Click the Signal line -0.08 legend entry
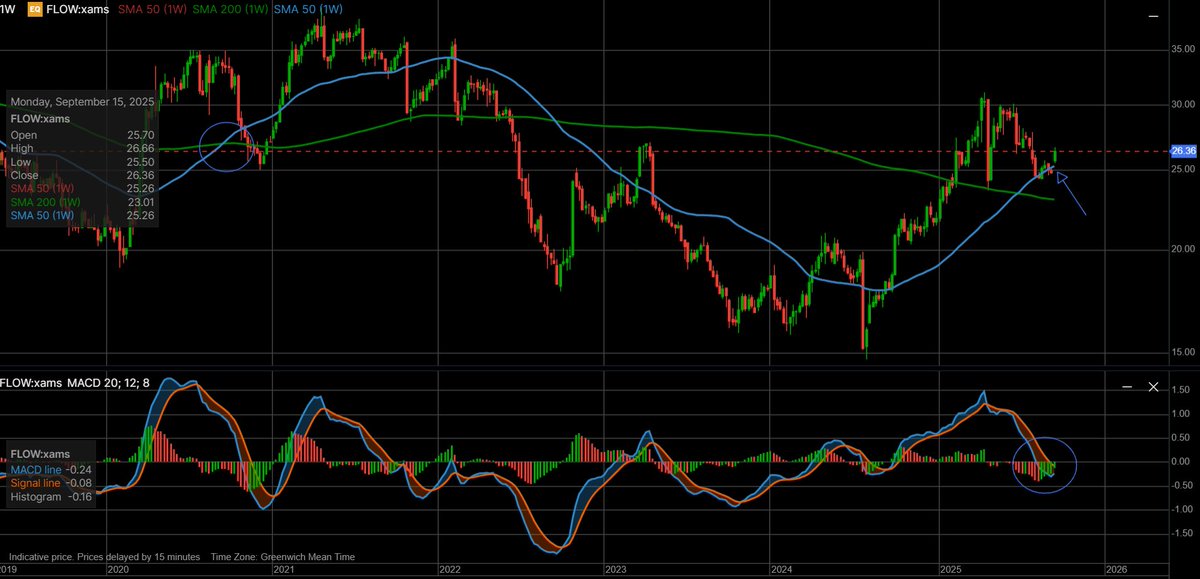The image size is (1200, 579). [51, 483]
